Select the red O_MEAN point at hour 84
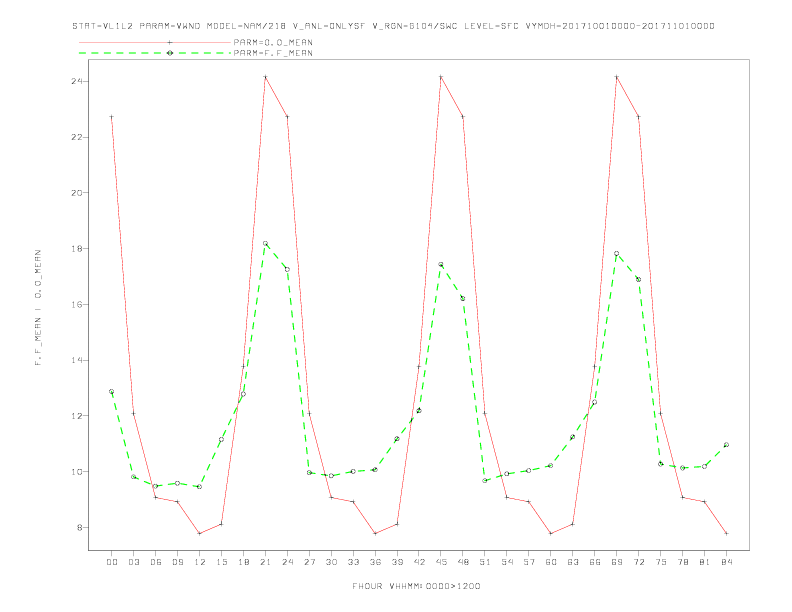Image resolution: width=792 pixels, height=612 pixels. pyautogui.click(x=726, y=533)
